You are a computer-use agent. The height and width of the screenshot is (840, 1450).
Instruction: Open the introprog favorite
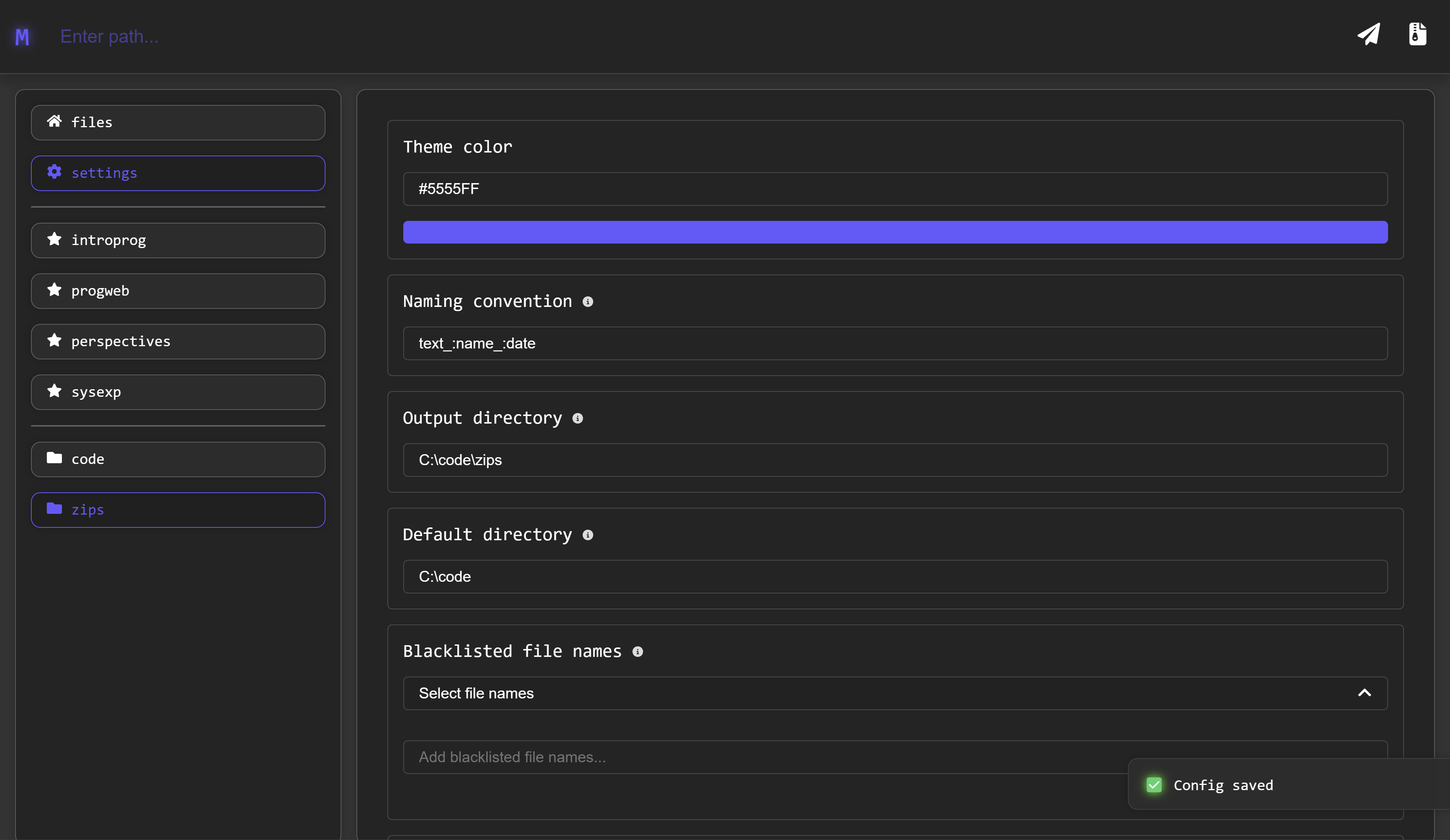178,240
